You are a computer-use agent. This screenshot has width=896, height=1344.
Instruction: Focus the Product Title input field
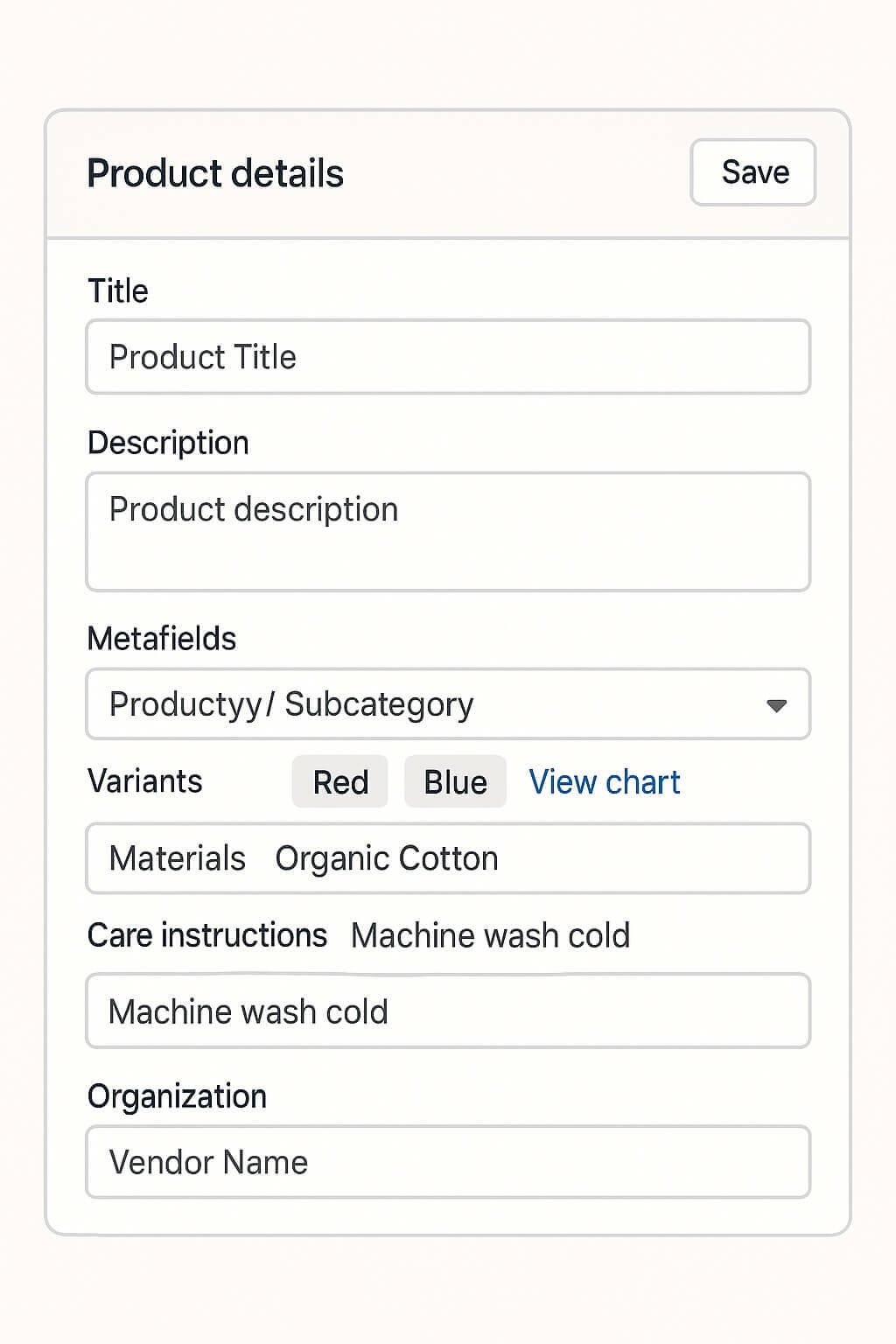click(448, 357)
